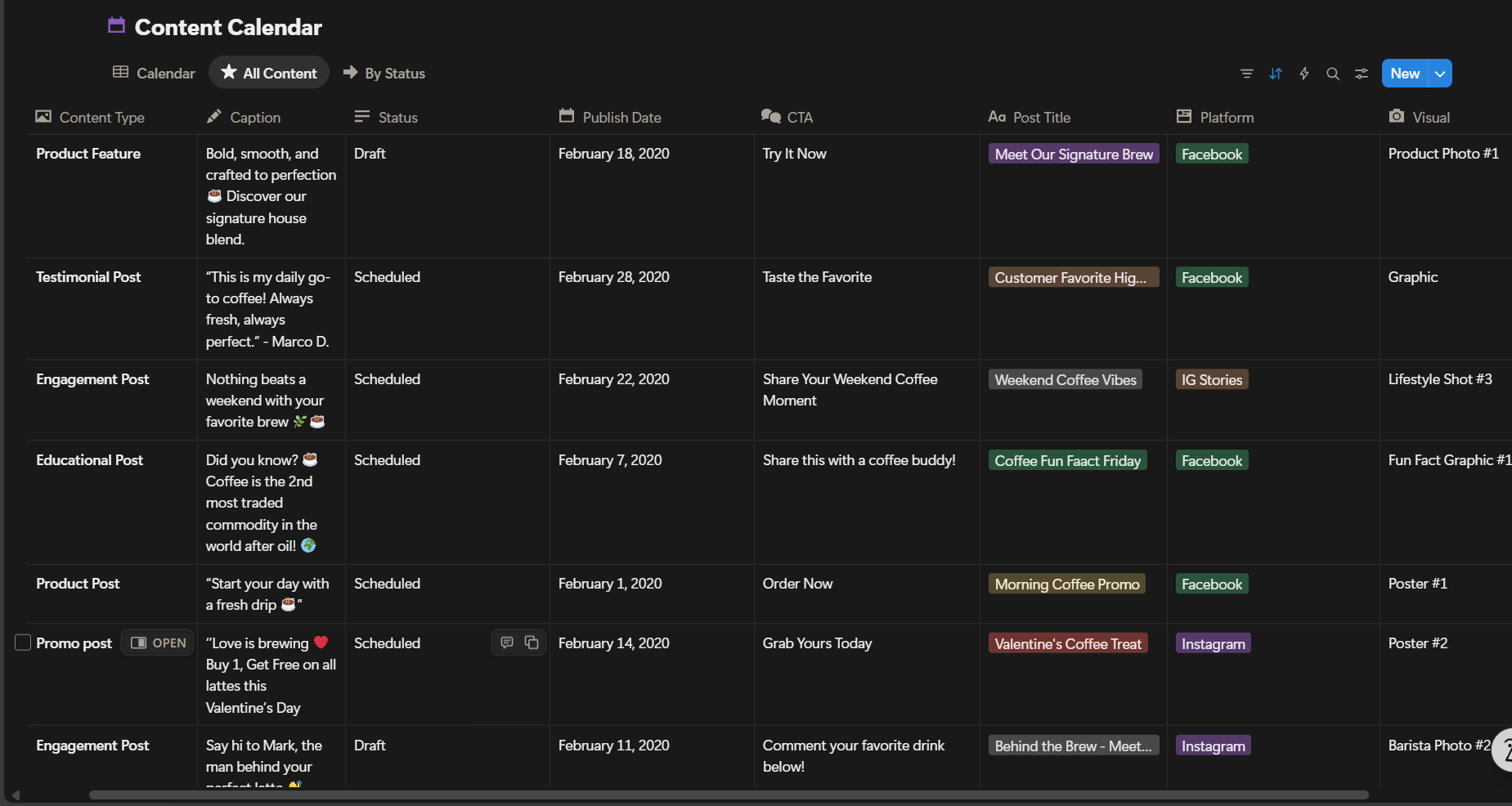
Task: Select the All Content tab
Action: pyautogui.click(x=269, y=74)
